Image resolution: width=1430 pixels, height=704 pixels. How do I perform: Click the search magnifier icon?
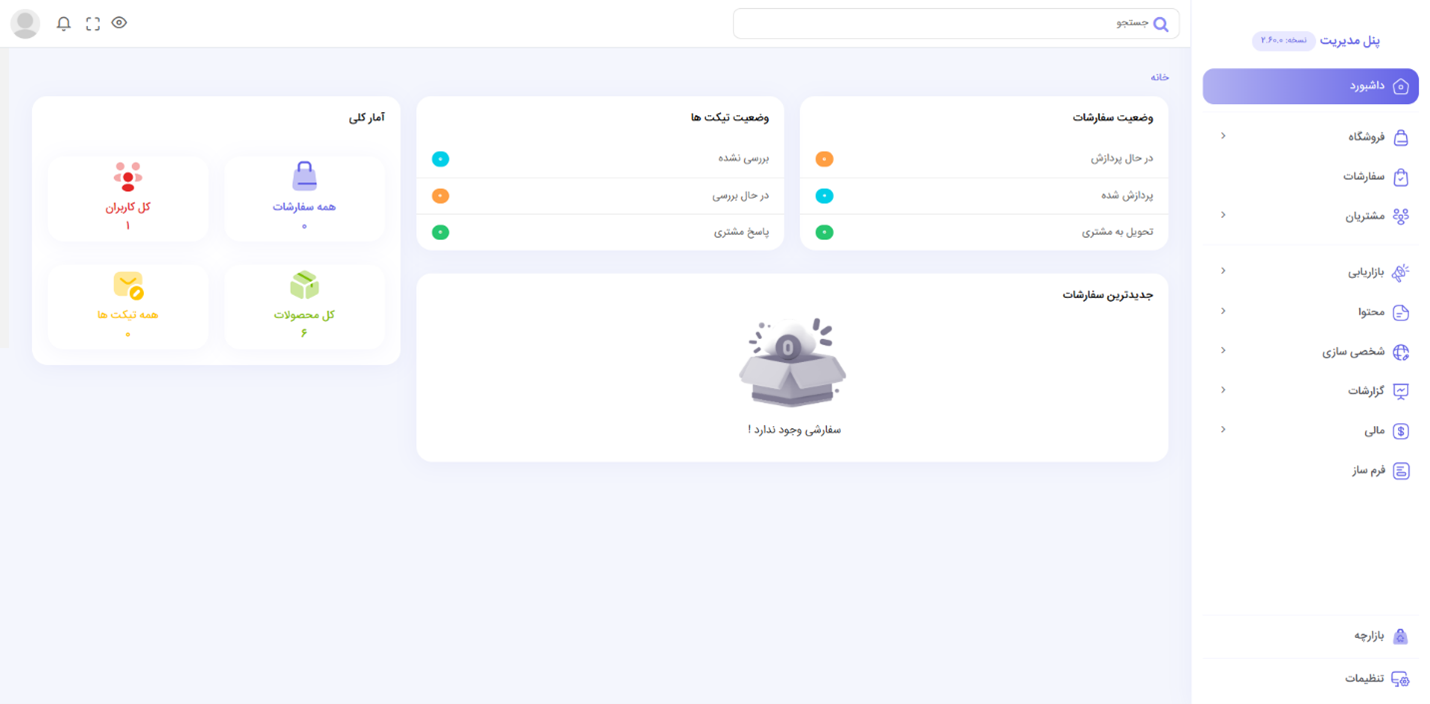click(x=1160, y=24)
